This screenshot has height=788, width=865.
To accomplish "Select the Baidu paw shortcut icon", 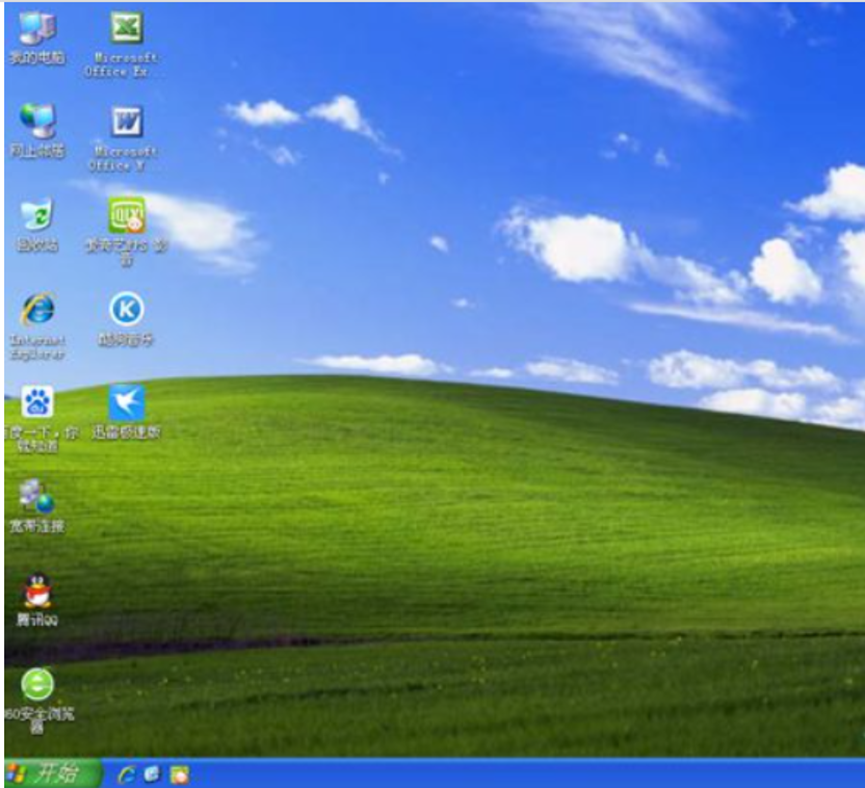I will click(37, 403).
